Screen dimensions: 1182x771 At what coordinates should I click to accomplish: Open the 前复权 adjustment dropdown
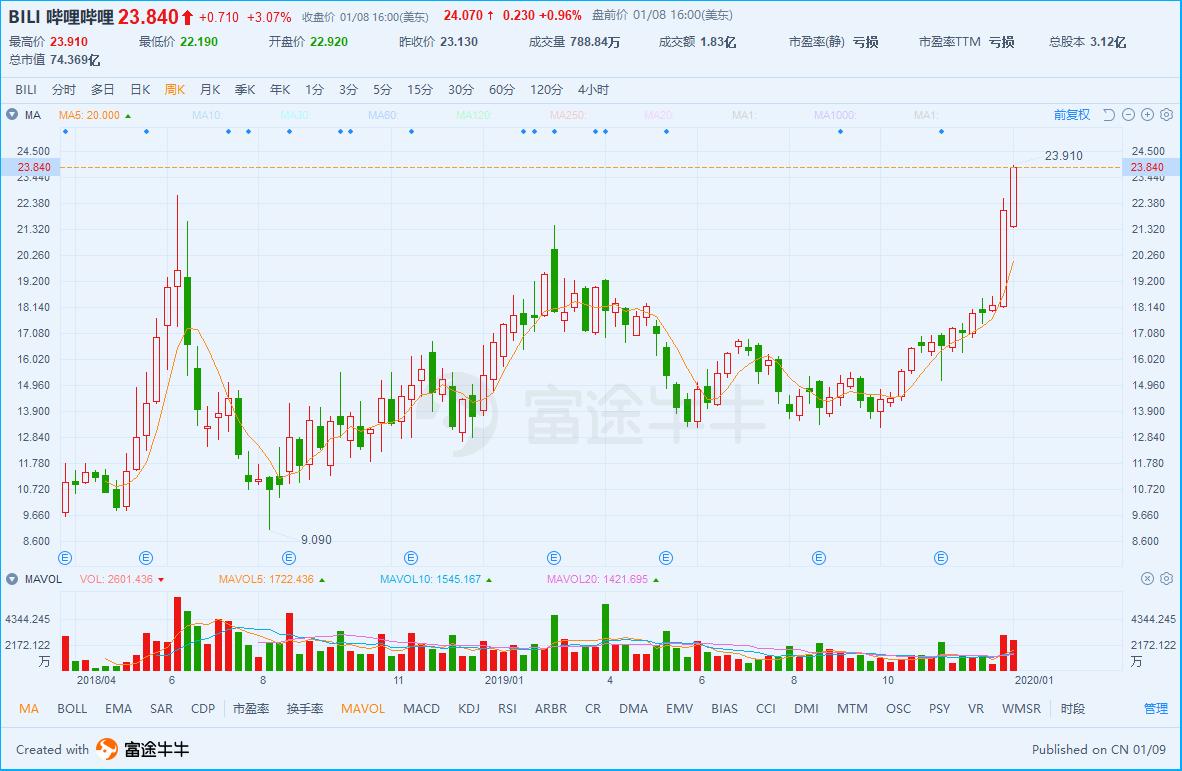click(1071, 115)
